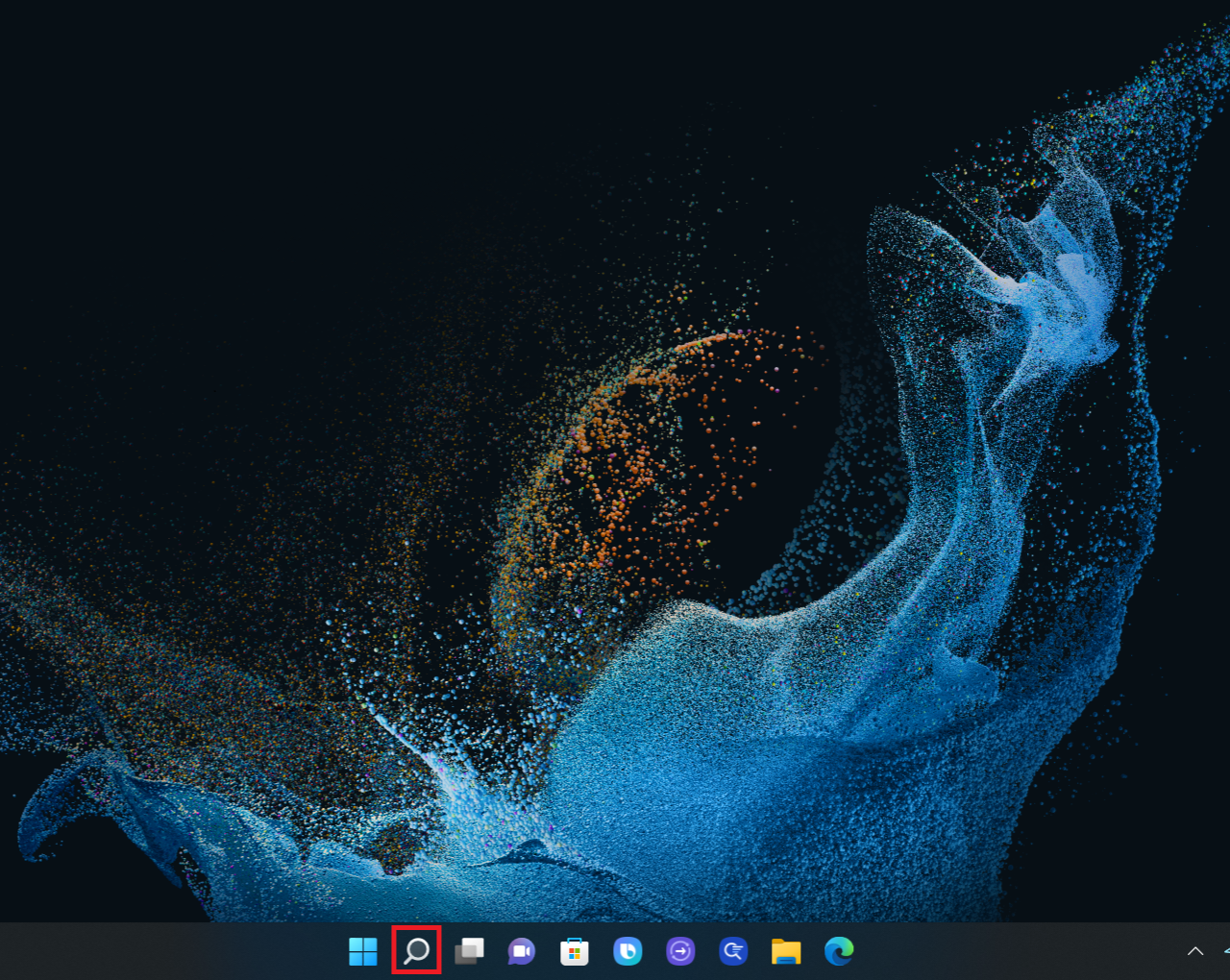Open the Windows Start menu
Viewport: 1230px width, 980px height.
point(363,951)
